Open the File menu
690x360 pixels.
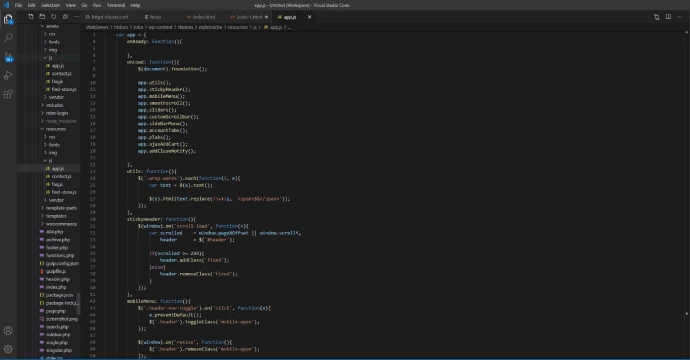[x=18, y=5]
